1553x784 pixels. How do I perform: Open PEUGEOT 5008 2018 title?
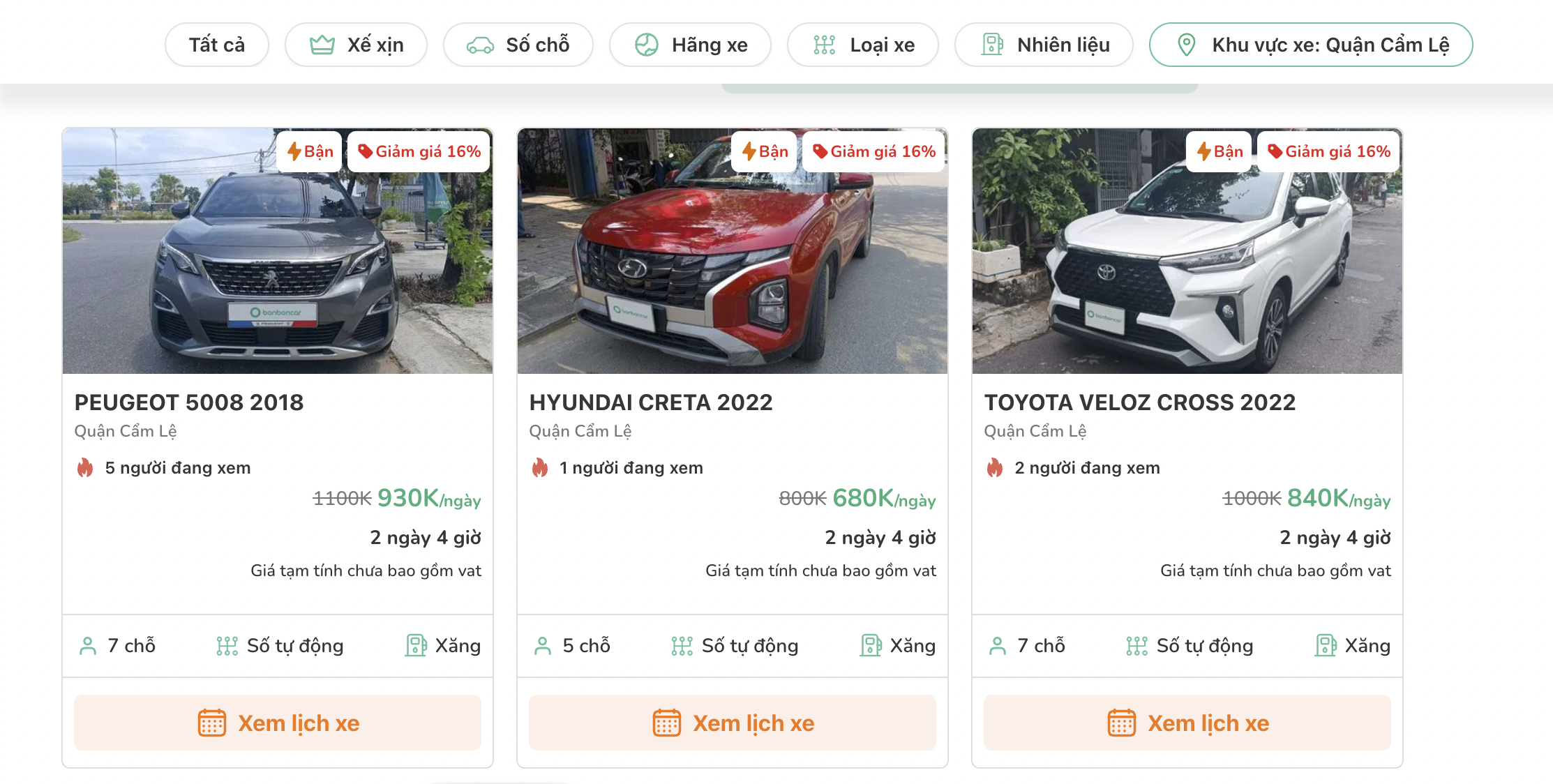click(x=189, y=402)
